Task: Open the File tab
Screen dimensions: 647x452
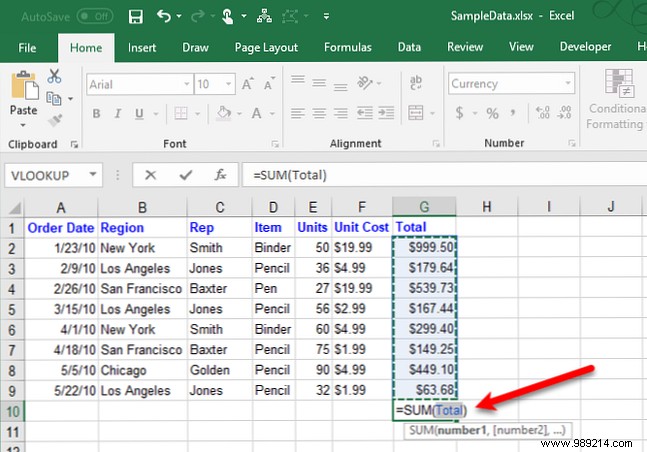Action: (27, 48)
